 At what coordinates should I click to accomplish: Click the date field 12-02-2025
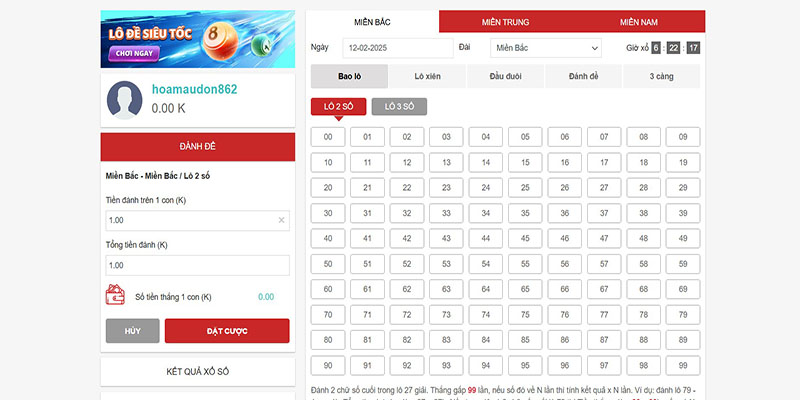396,48
